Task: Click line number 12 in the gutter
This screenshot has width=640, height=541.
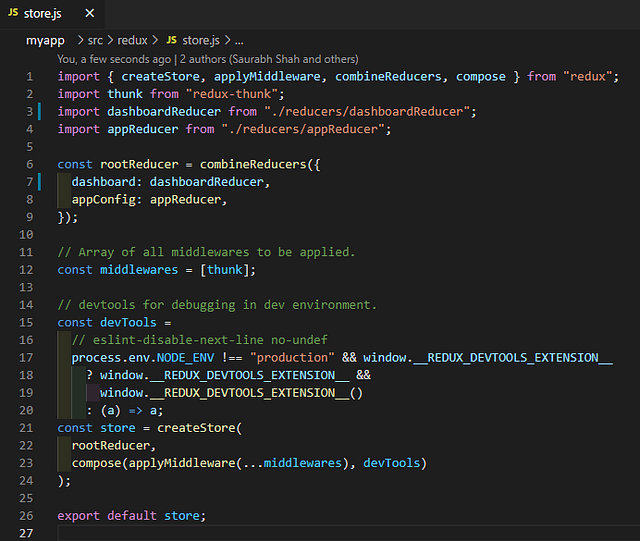Action: (29, 269)
